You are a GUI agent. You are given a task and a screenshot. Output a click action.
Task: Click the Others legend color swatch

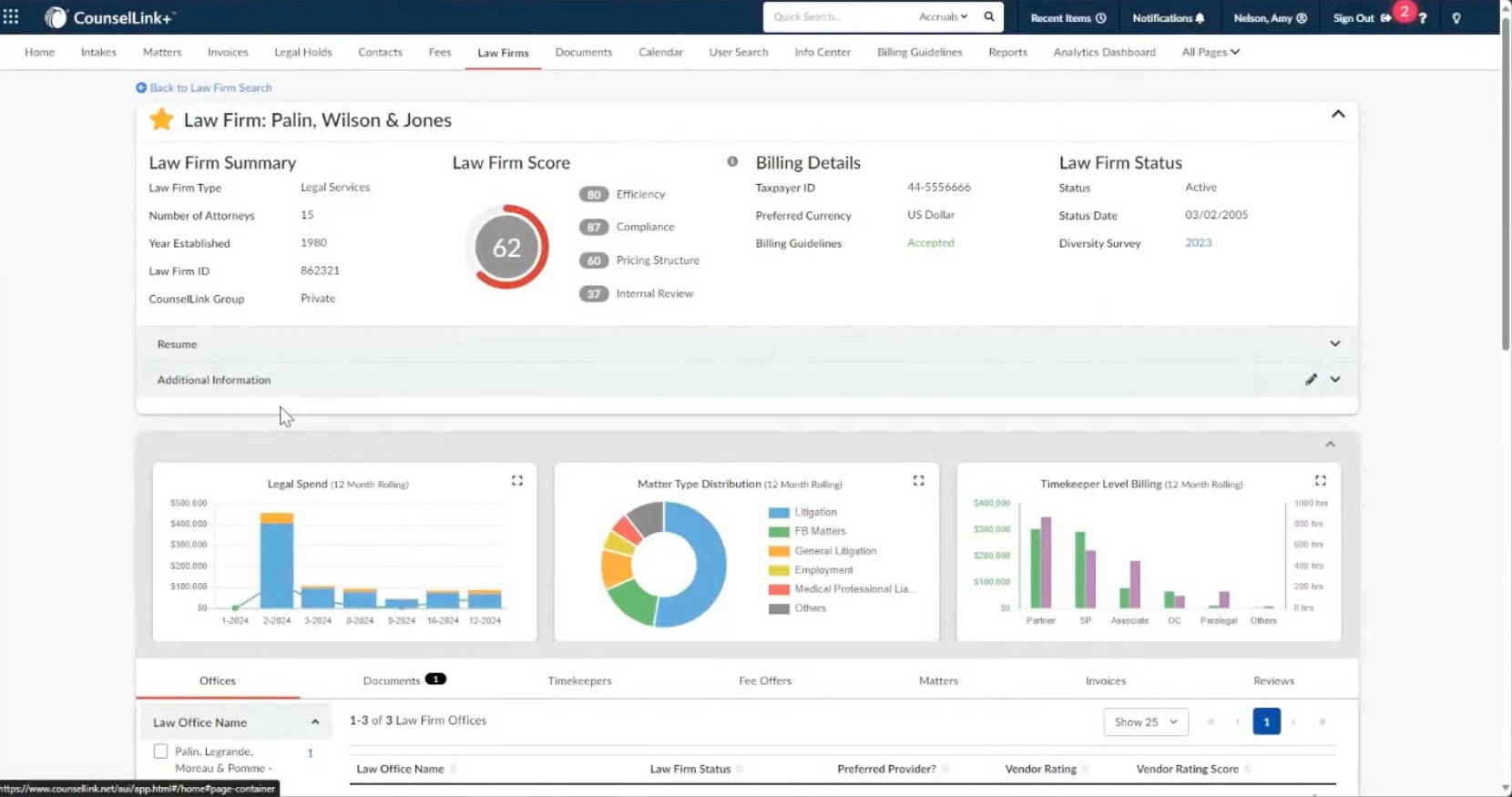(x=779, y=608)
